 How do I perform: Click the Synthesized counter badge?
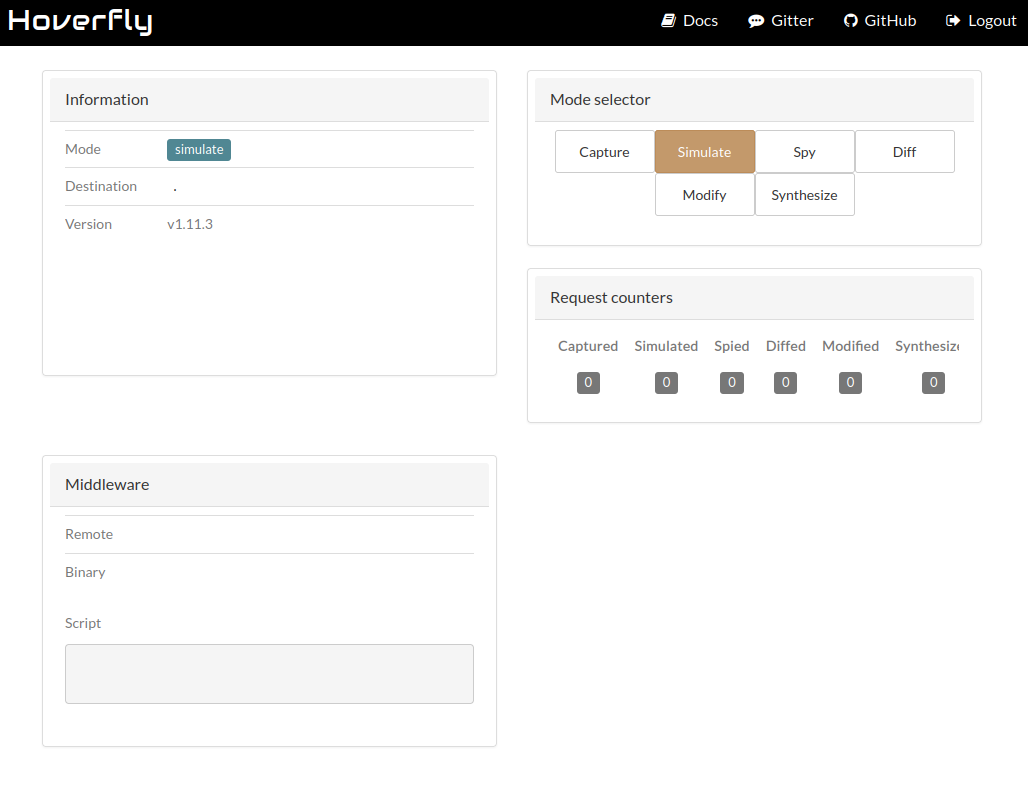click(x=934, y=383)
